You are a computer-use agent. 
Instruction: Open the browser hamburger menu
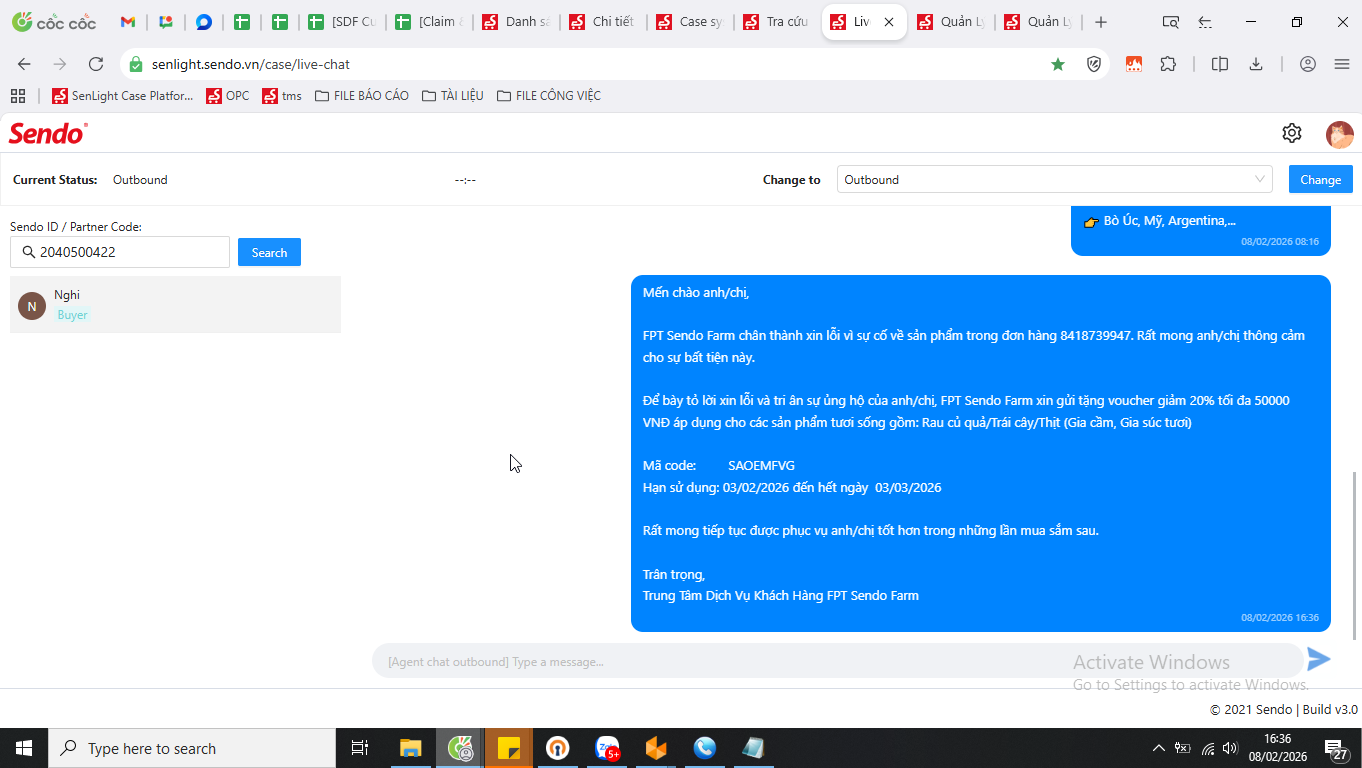coord(1342,64)
